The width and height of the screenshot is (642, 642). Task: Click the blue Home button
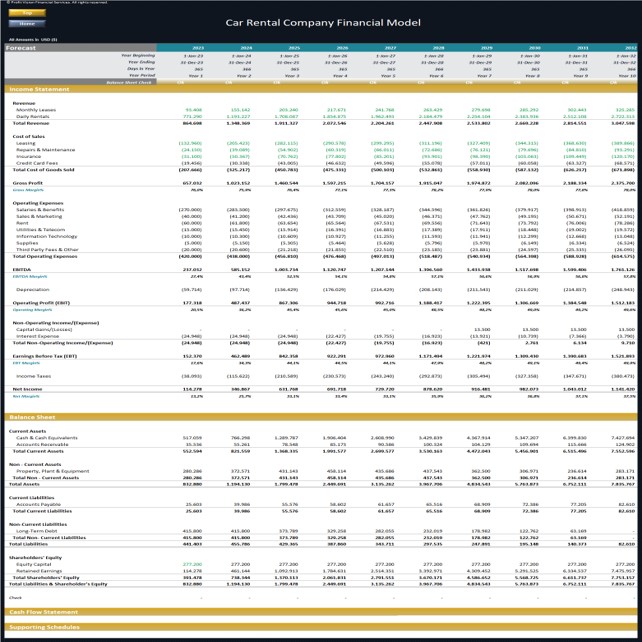click(27, 23)
